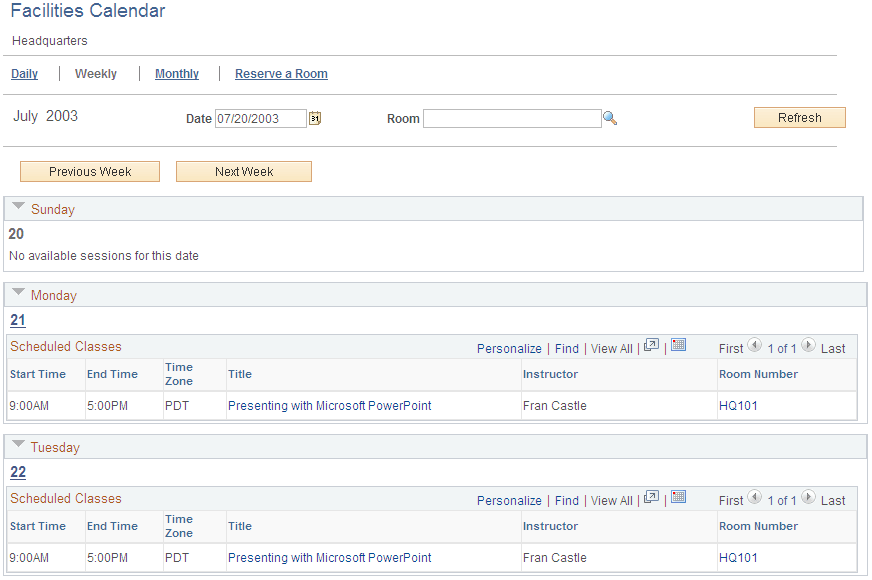The width and height of the screenshot is (872, 580).
Task: Sort Tuesday grid by Instructor
Action: point(551,526)
